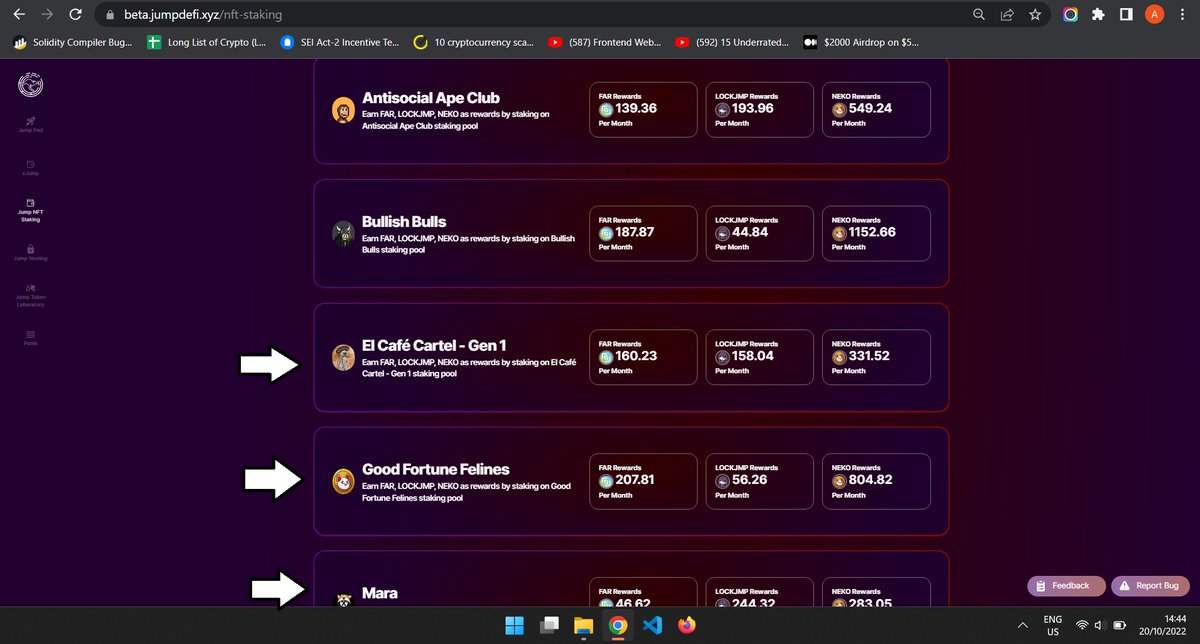This screenshot has height=644, width=1200.
Task: Click Good Fortune Felines FAR reward 207.81
Action: (643, 482)
